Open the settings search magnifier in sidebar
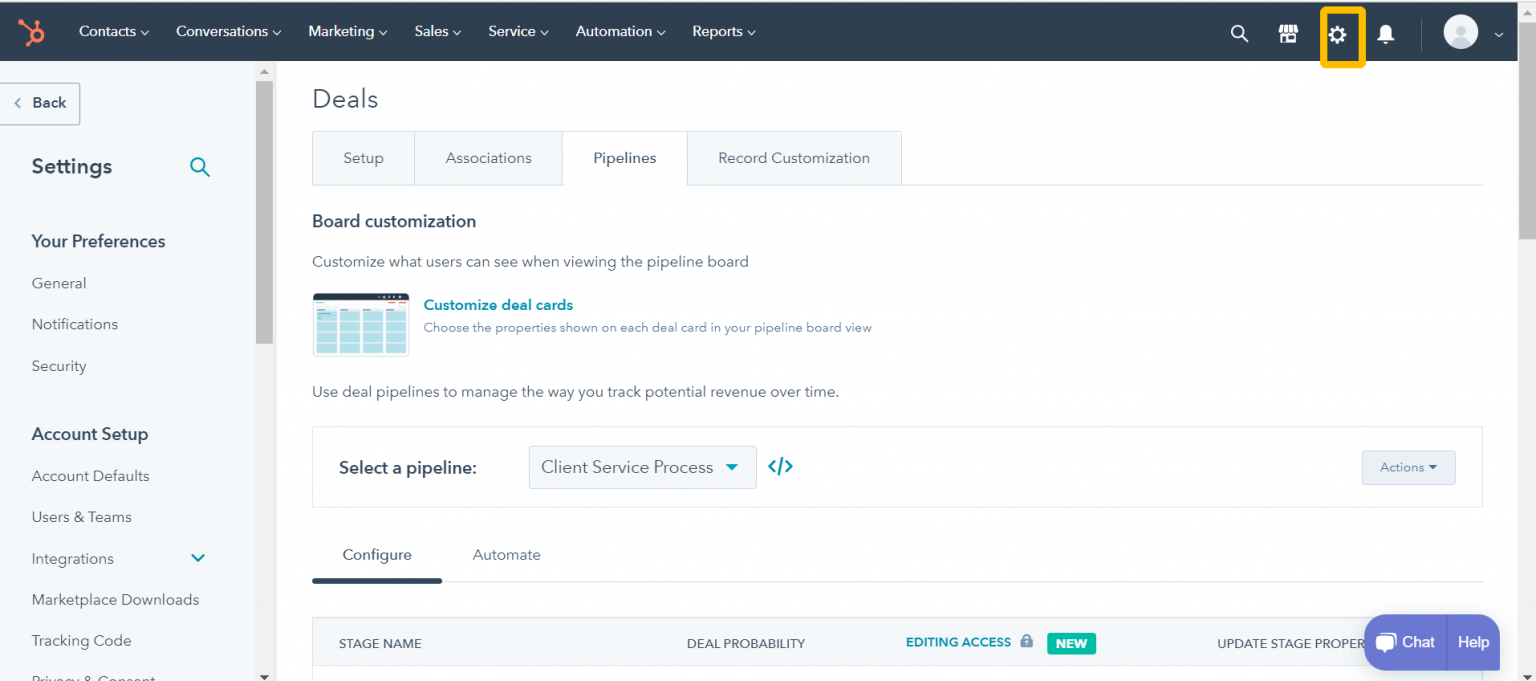Screen dimensions: 1536x681 (200, 167)
